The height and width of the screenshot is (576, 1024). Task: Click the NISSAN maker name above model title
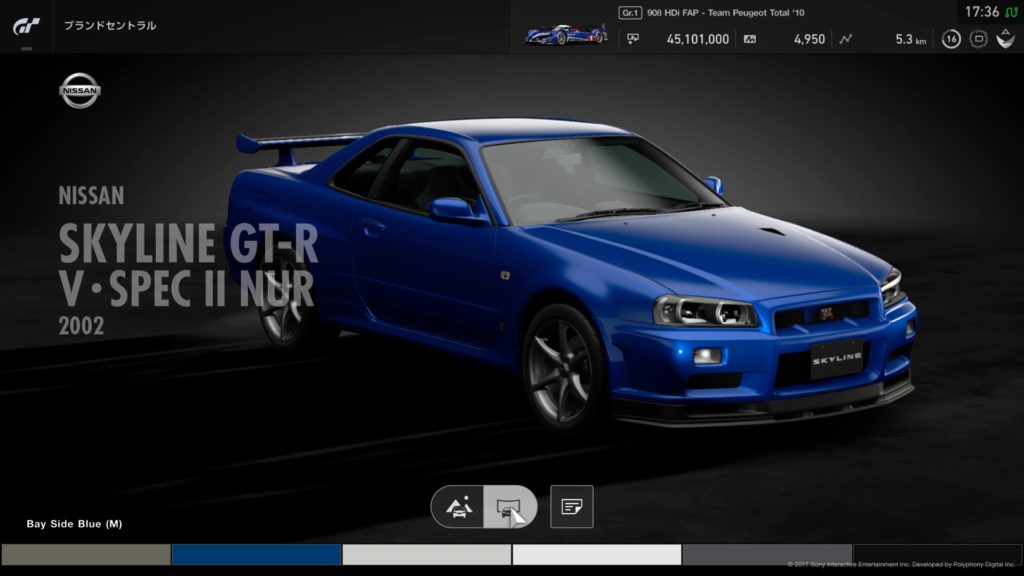tap(91, 196)
